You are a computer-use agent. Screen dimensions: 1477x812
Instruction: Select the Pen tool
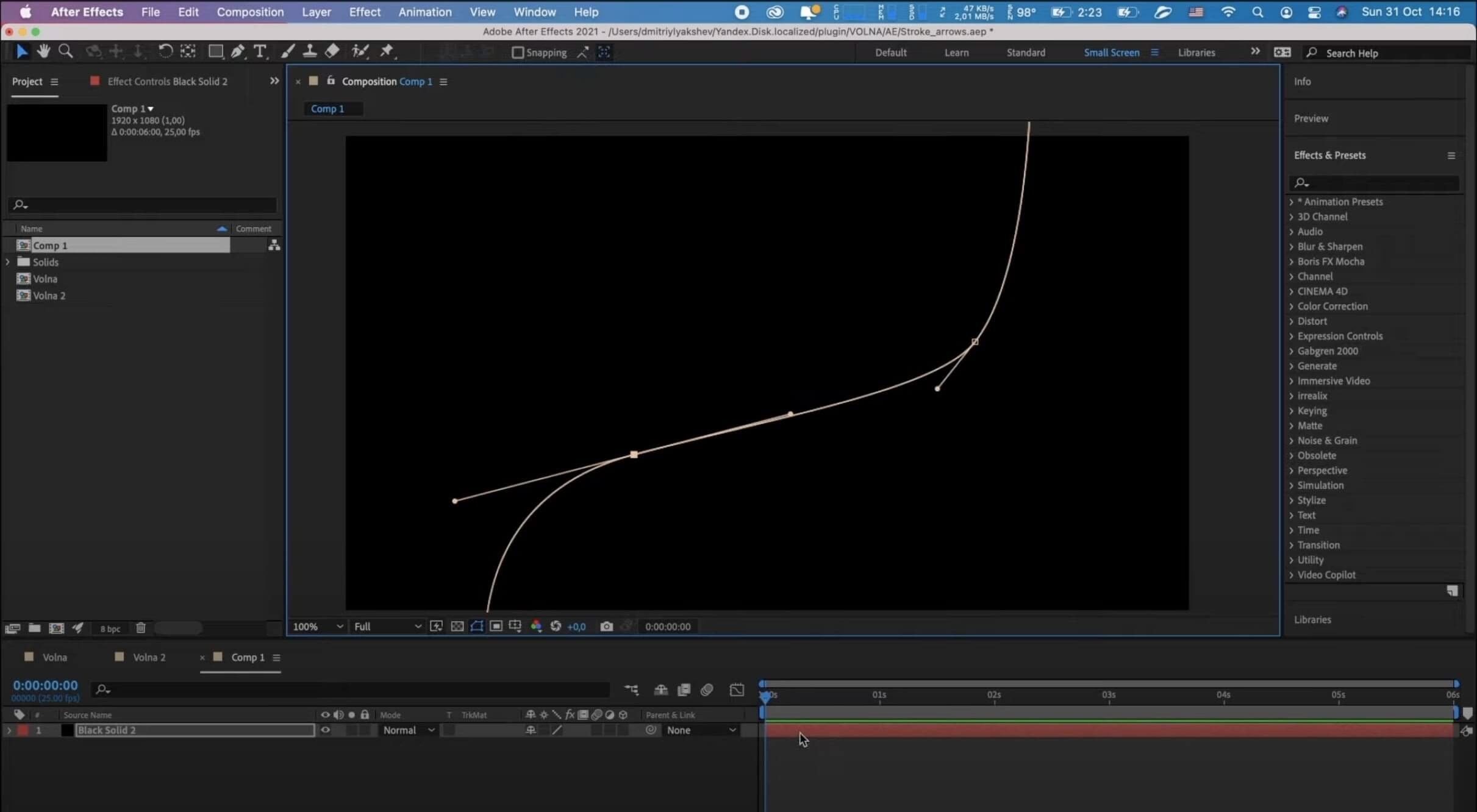tap(238, 52)
